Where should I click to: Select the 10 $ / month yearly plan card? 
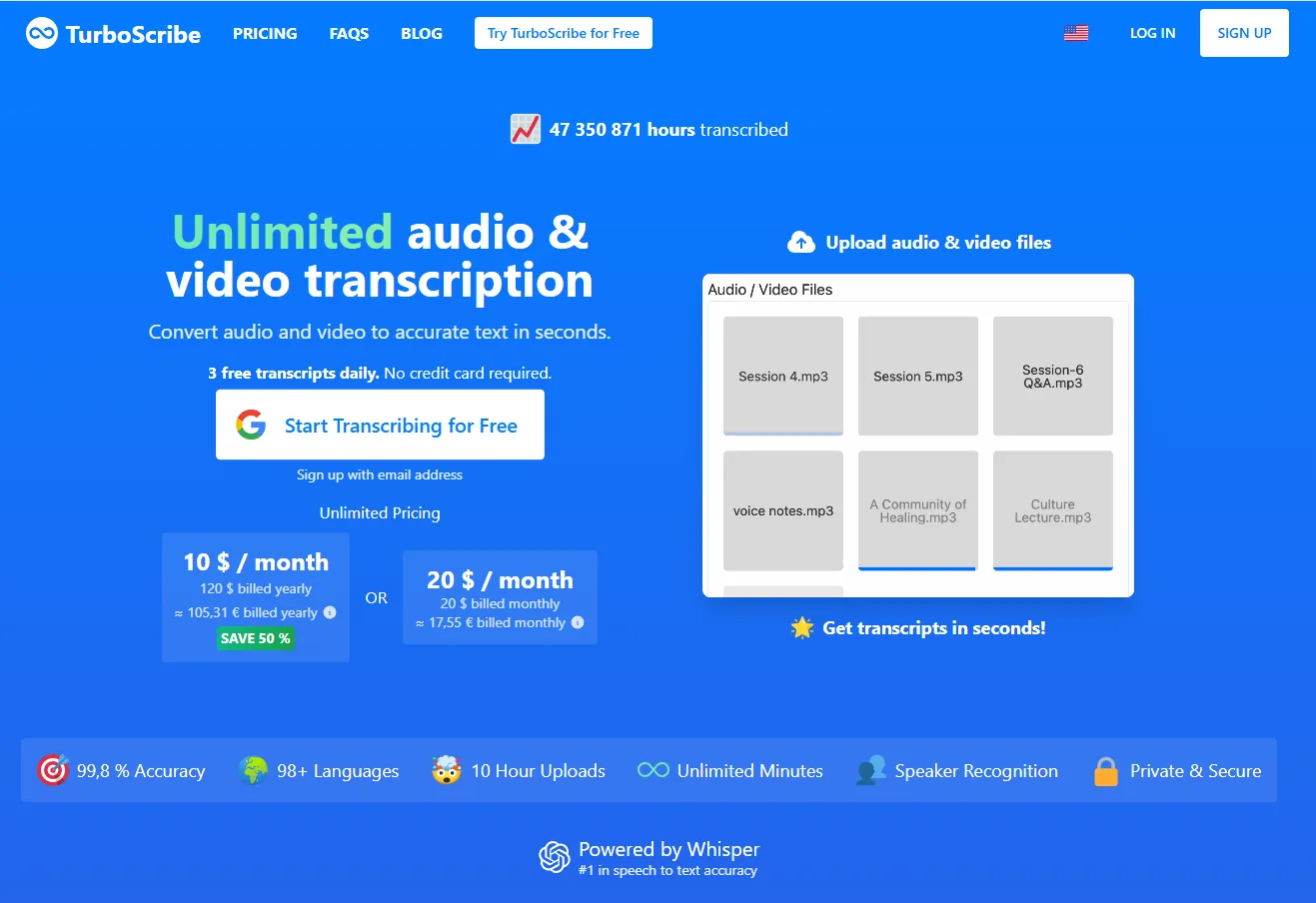click(x=256, y=597)
